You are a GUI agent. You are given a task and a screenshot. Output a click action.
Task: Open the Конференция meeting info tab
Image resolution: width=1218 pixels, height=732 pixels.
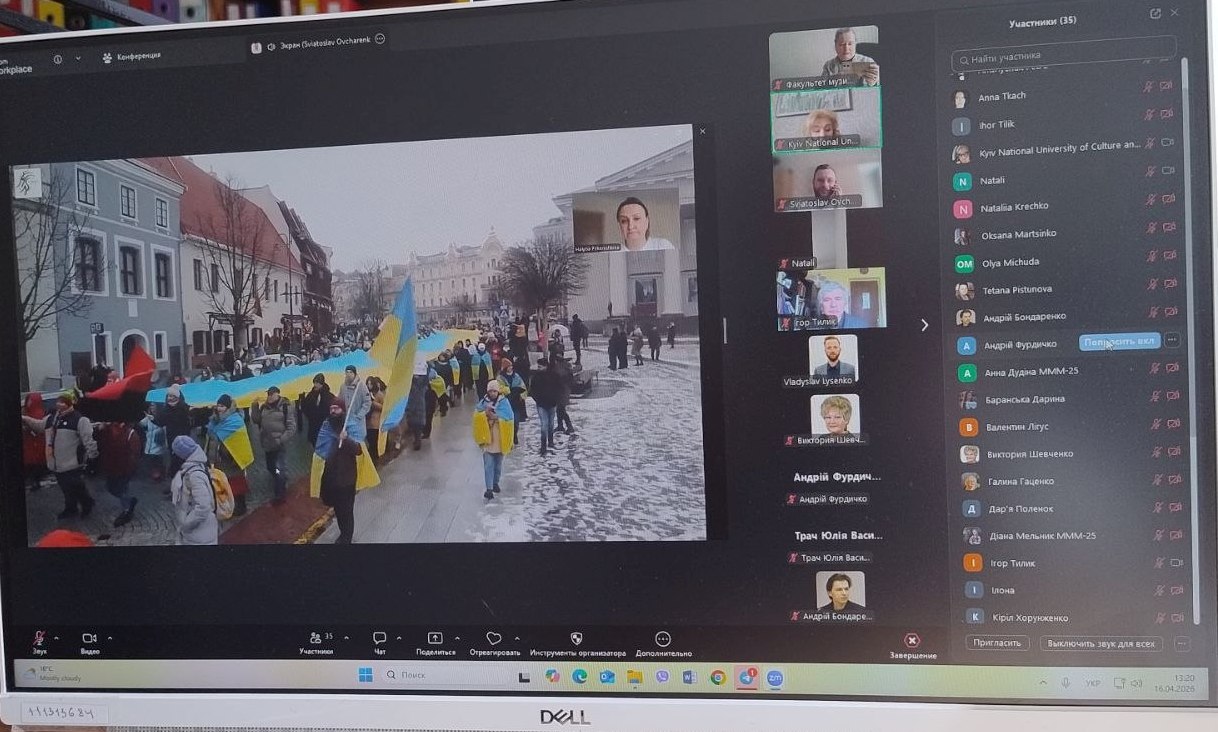(132, 57)
